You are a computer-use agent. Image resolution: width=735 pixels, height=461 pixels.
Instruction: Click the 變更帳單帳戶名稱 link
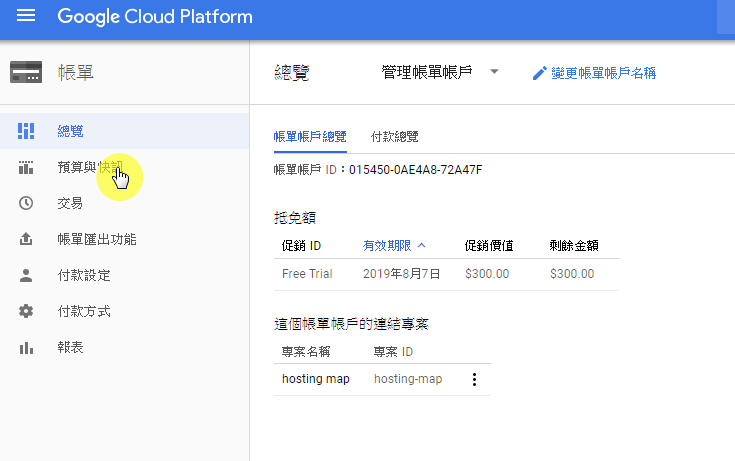tap(603, 73)
